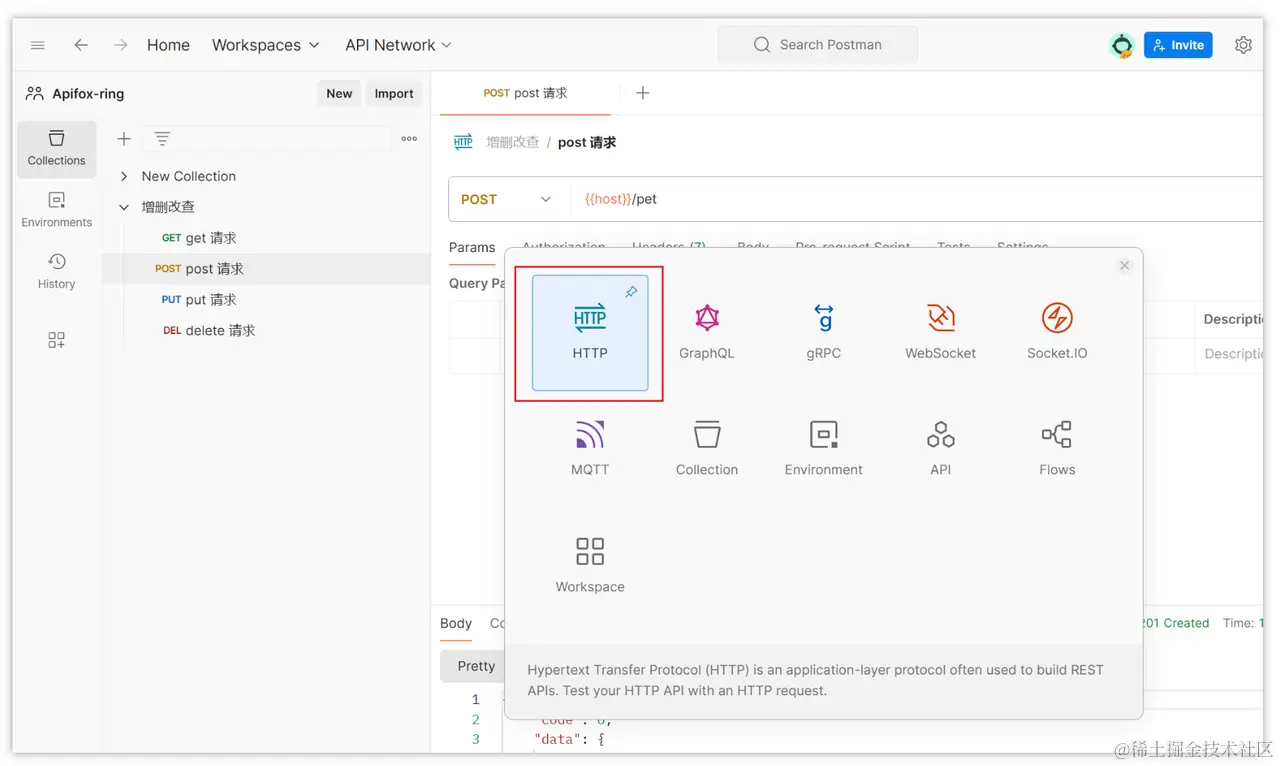Open the History sidebar panel
Screen dimensions: 1280x766
pos(57,272)
